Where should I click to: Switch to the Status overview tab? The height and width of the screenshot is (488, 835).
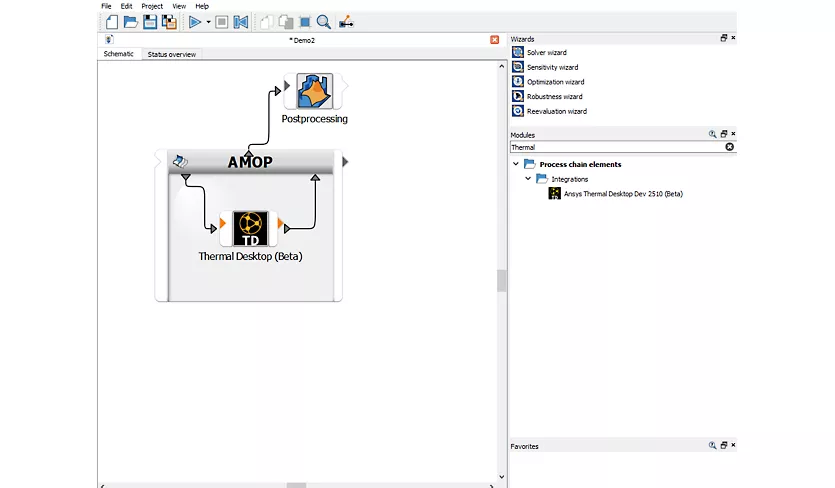(171, 54)
